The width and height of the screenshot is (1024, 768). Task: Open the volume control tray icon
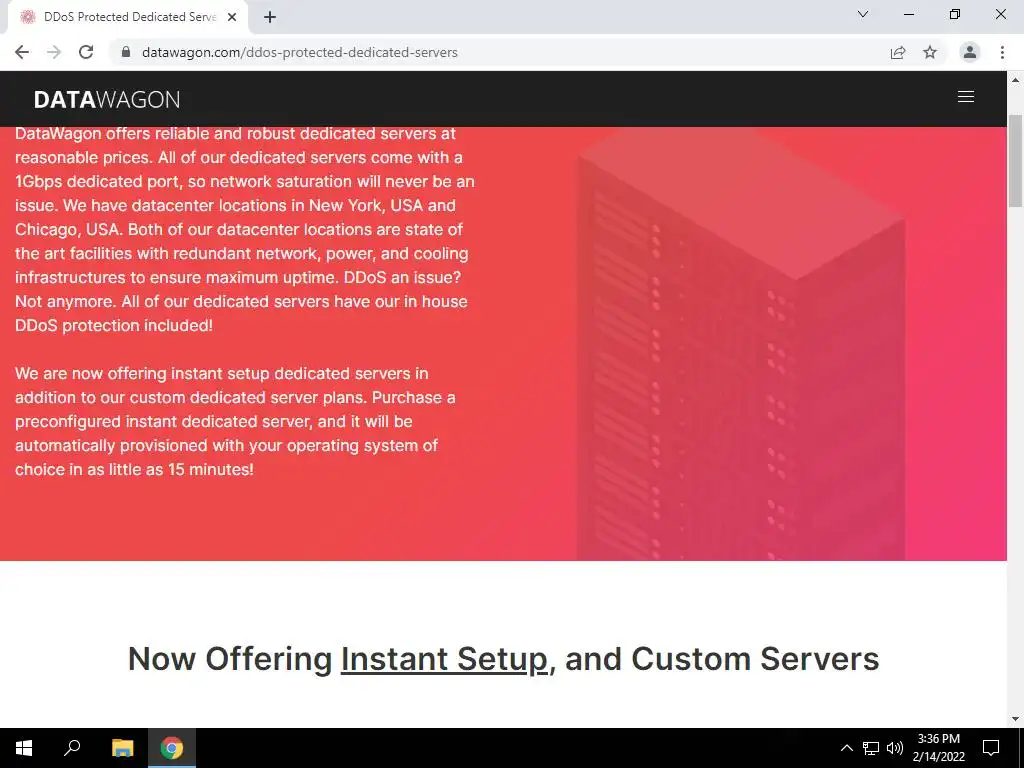(x=895, y=748)
